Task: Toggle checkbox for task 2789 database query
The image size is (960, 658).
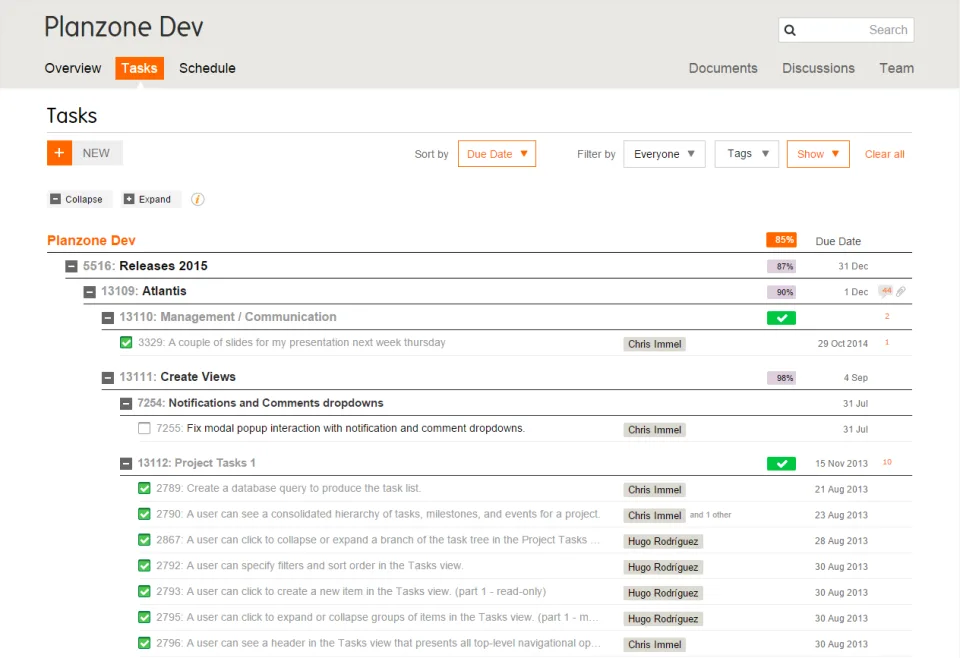Action: (144, 488)
